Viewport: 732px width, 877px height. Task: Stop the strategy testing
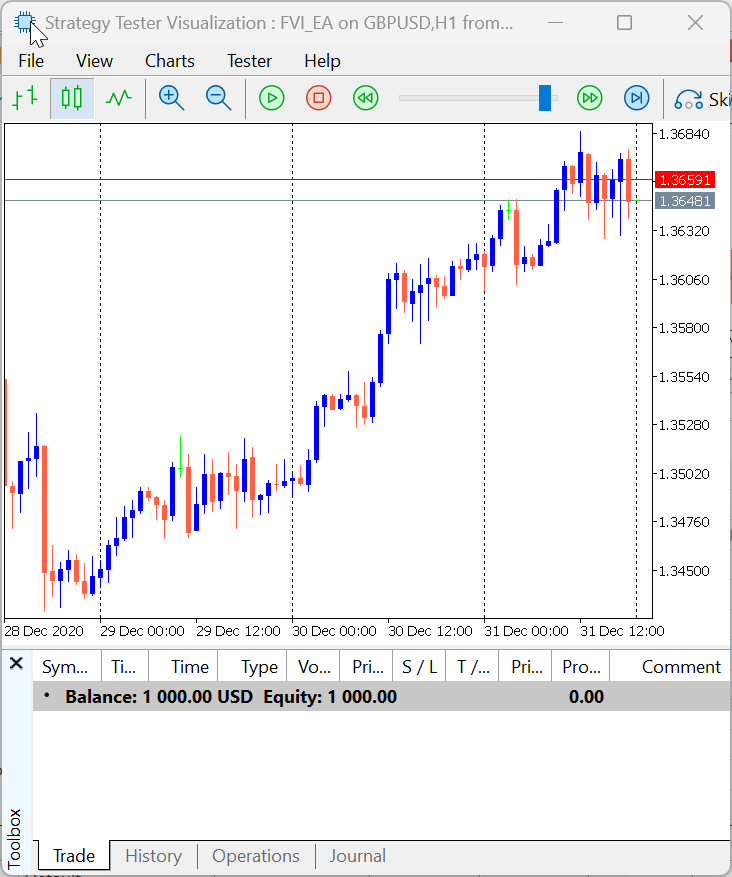coord(319,98)
